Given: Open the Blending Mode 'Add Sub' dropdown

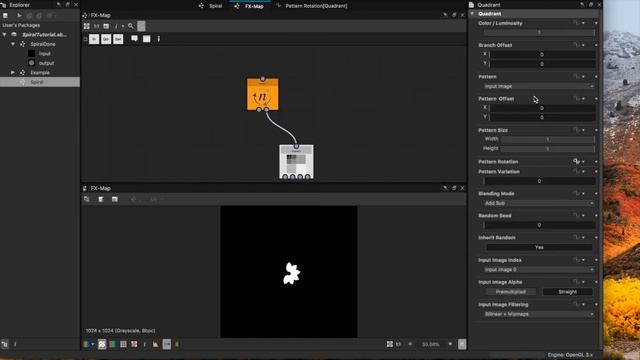Looking at the screenshot, I should tap(539, 203).
